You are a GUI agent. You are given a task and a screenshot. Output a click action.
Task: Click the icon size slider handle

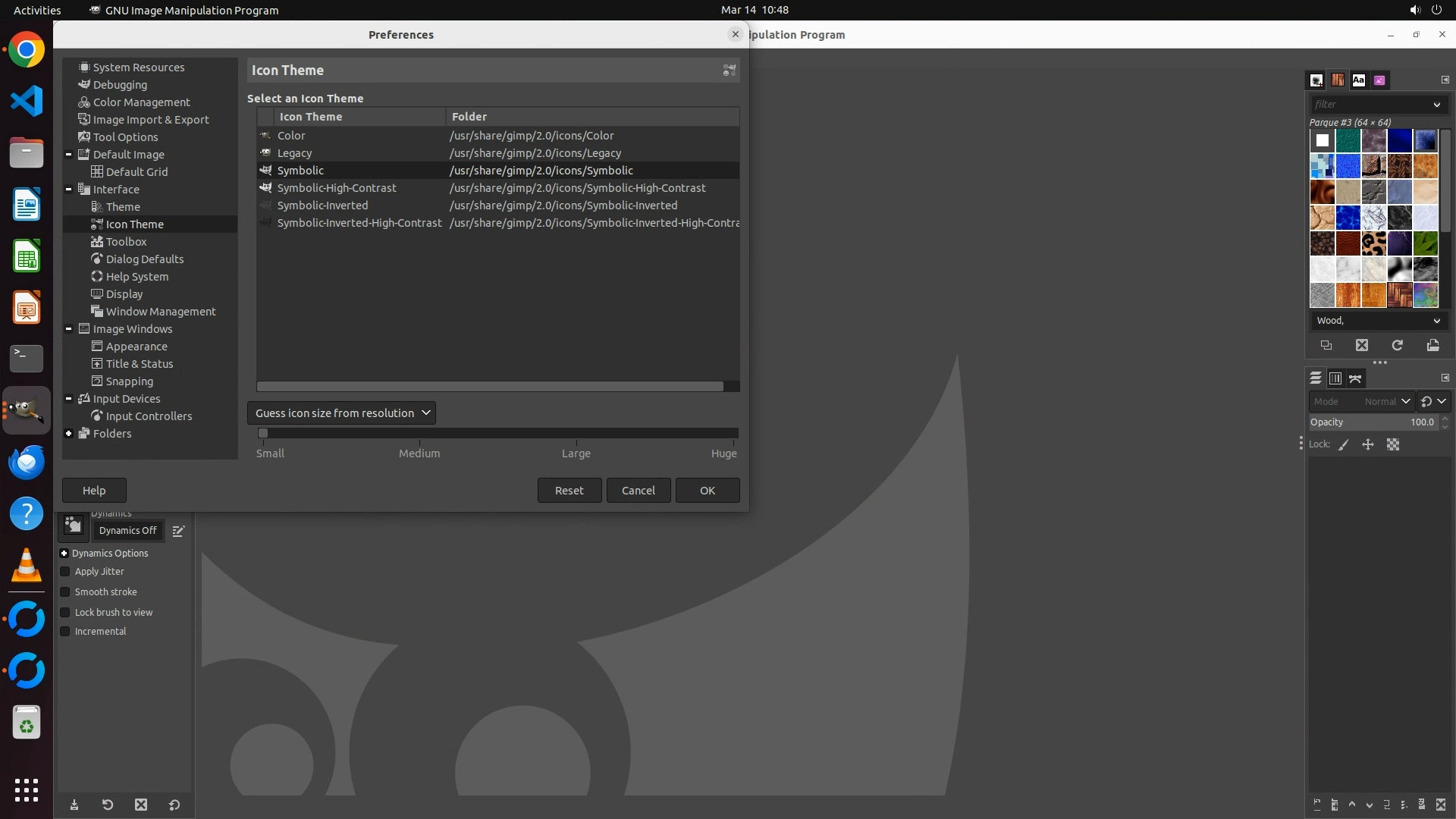(263, 433)
